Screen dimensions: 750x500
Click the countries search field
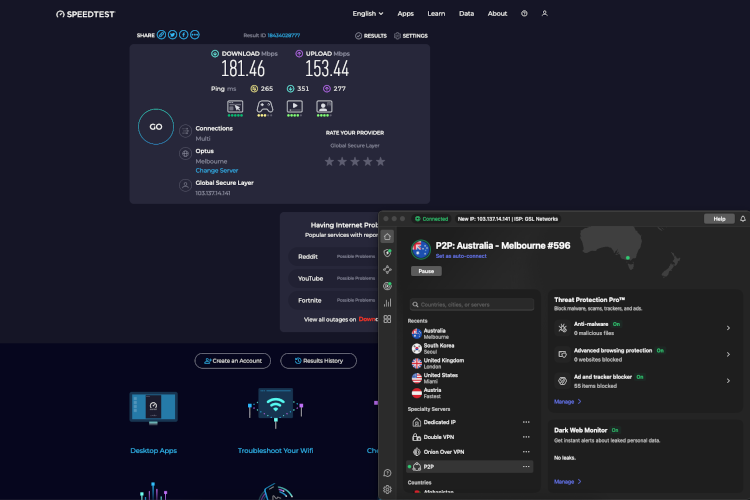[472, 304]
